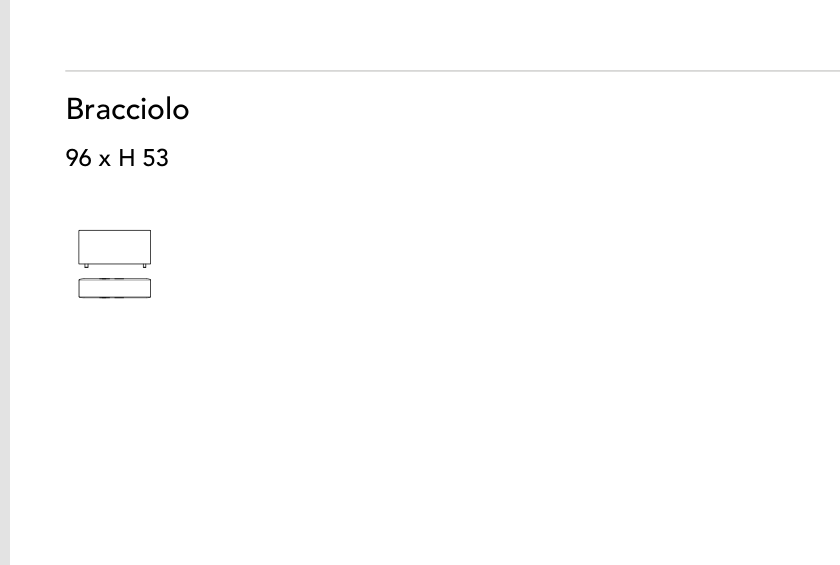
Task: Click gap between the two armrest drawings
Action: pos(115,273)
